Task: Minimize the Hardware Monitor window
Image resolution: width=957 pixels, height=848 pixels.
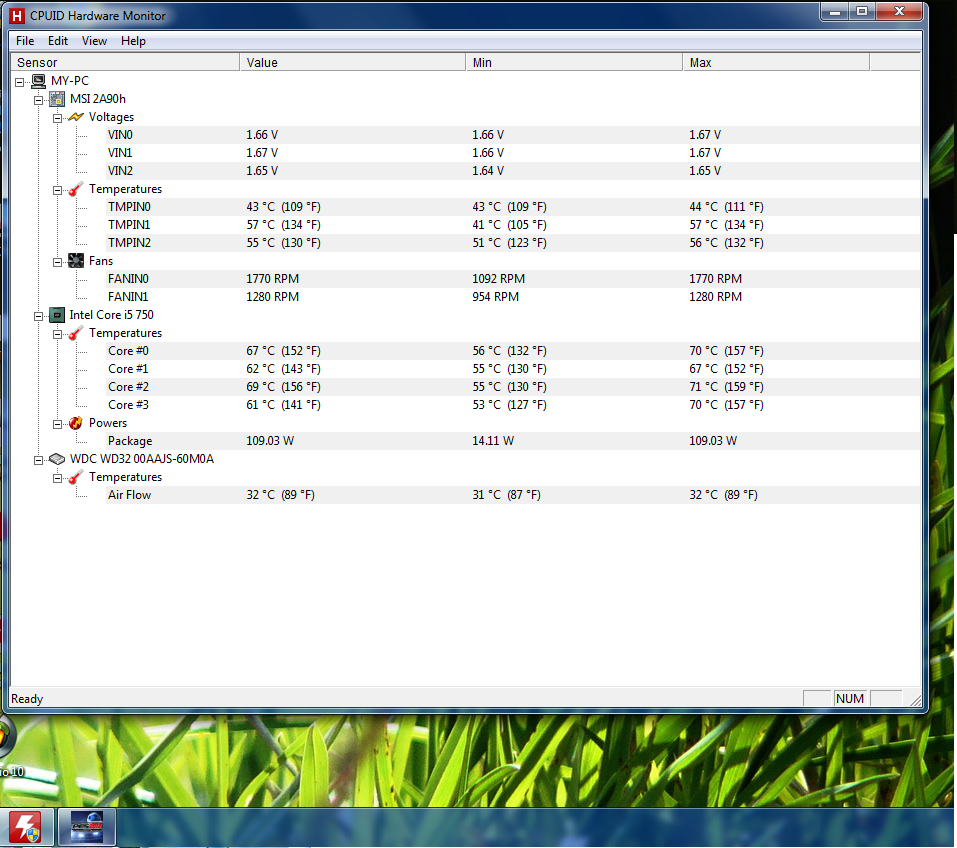Action: pyautogui.click(x=835, y=12)
